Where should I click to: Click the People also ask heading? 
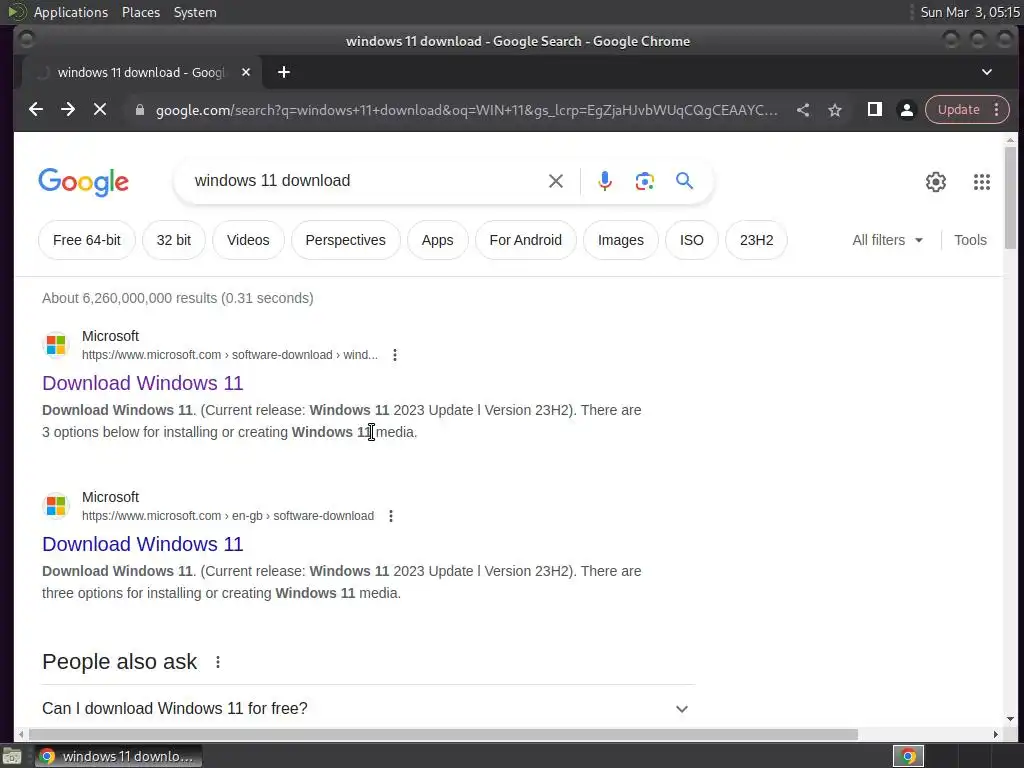pyautogui.click(x=120, y=662)
